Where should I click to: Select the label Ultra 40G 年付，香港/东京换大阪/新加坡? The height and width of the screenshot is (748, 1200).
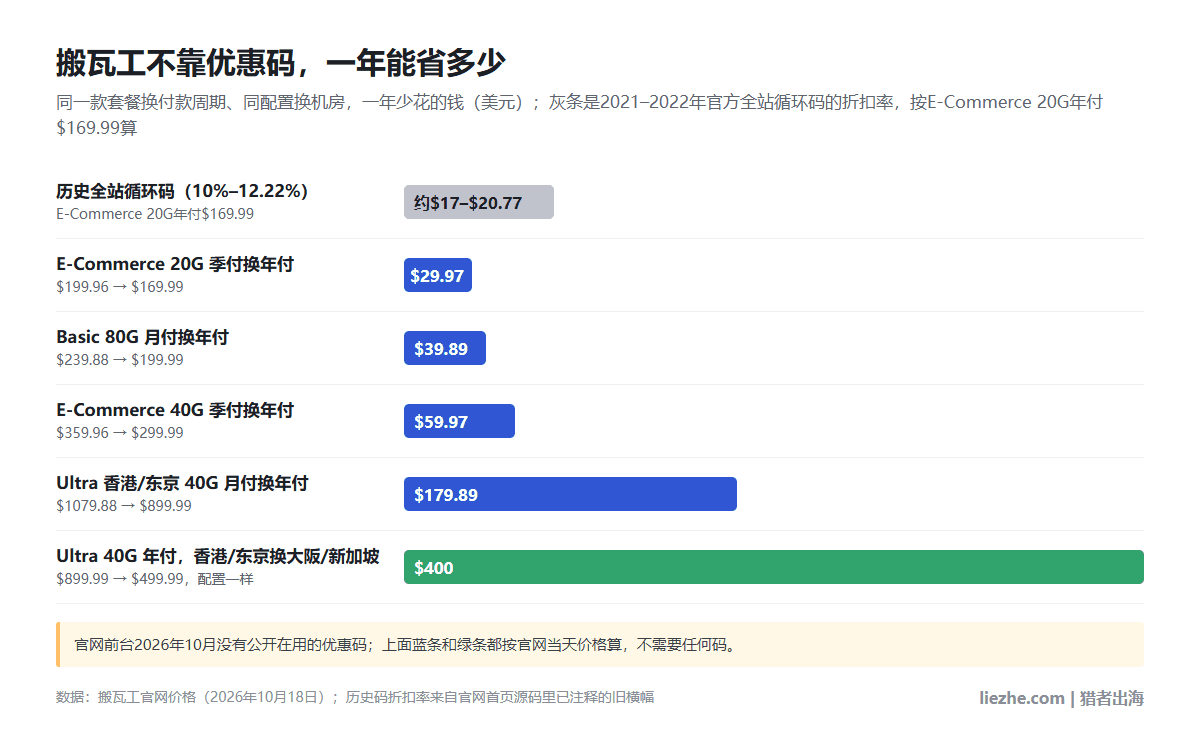coord(218,556)
